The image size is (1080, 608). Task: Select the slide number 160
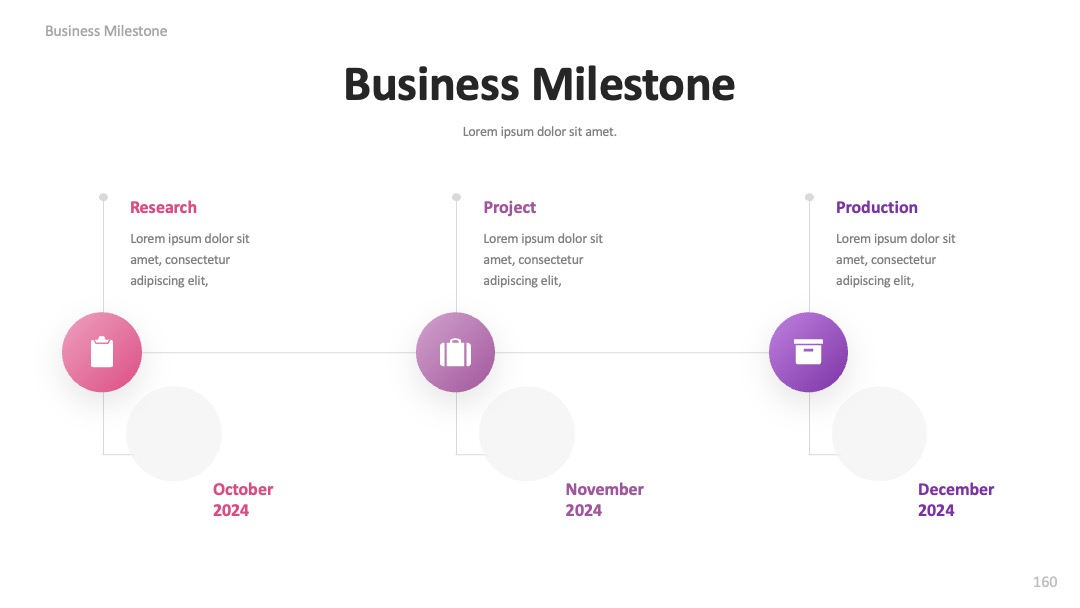1045,582
